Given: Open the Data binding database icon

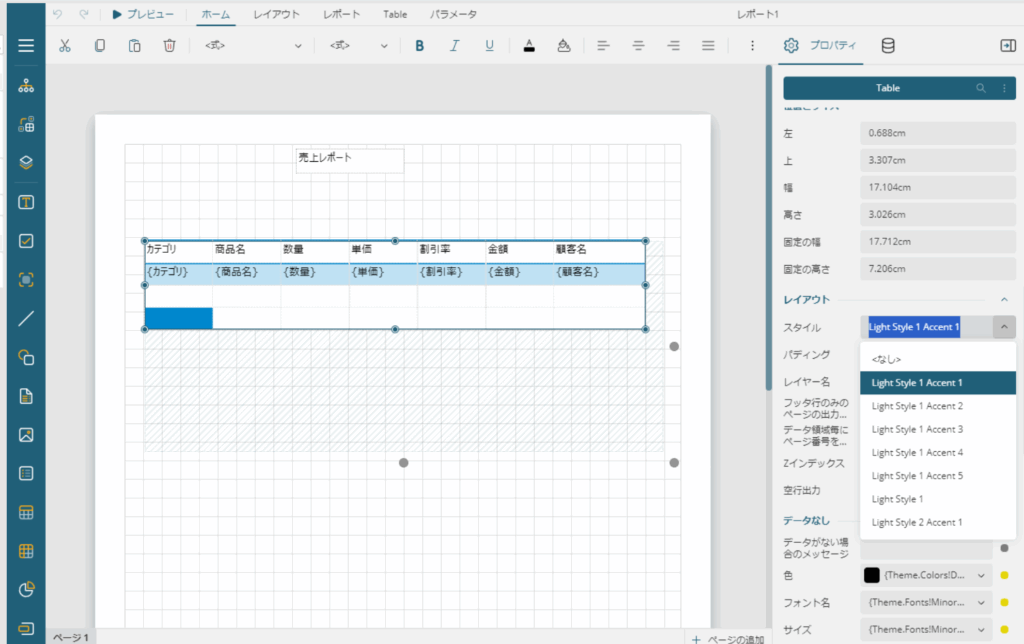Looking at the screenshot, I should click(x=888, y=46).
